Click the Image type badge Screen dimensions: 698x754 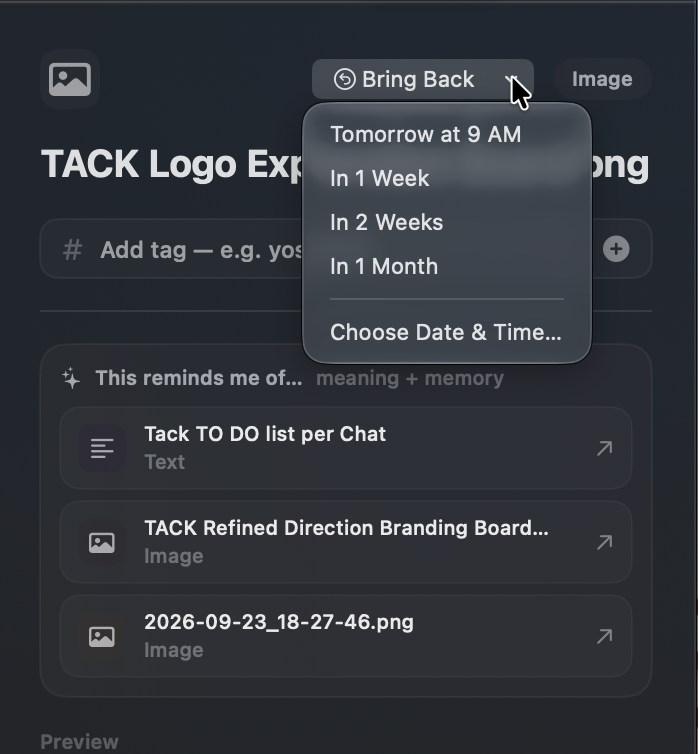click(x=602, y=79)
